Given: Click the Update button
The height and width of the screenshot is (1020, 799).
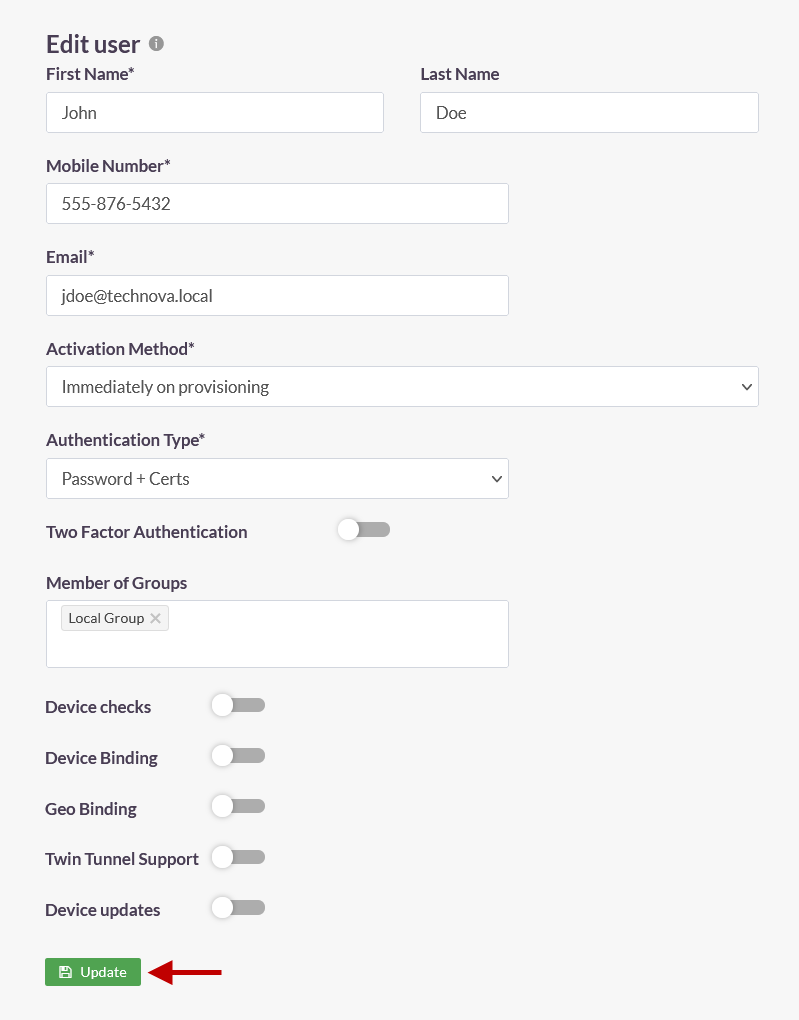Looking at the screenshot, I should (x=93, y=972).
